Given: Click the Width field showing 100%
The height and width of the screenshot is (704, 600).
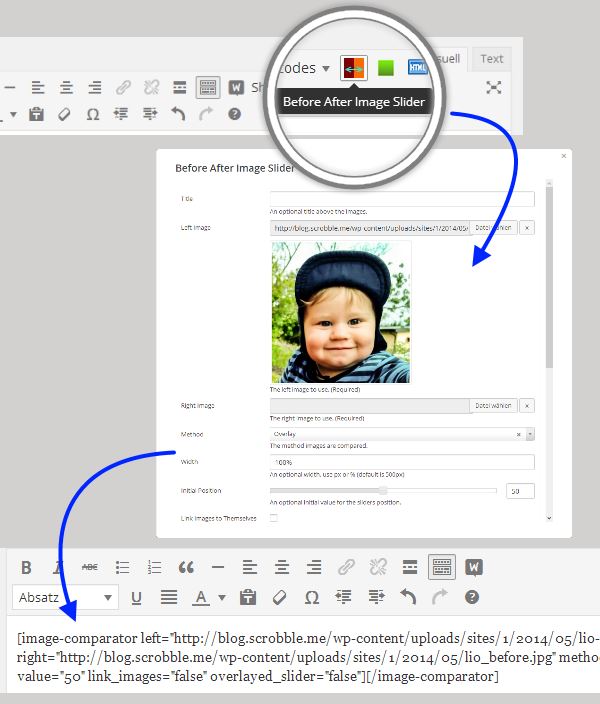Looking at the screenshot, I should pos(402,462).
